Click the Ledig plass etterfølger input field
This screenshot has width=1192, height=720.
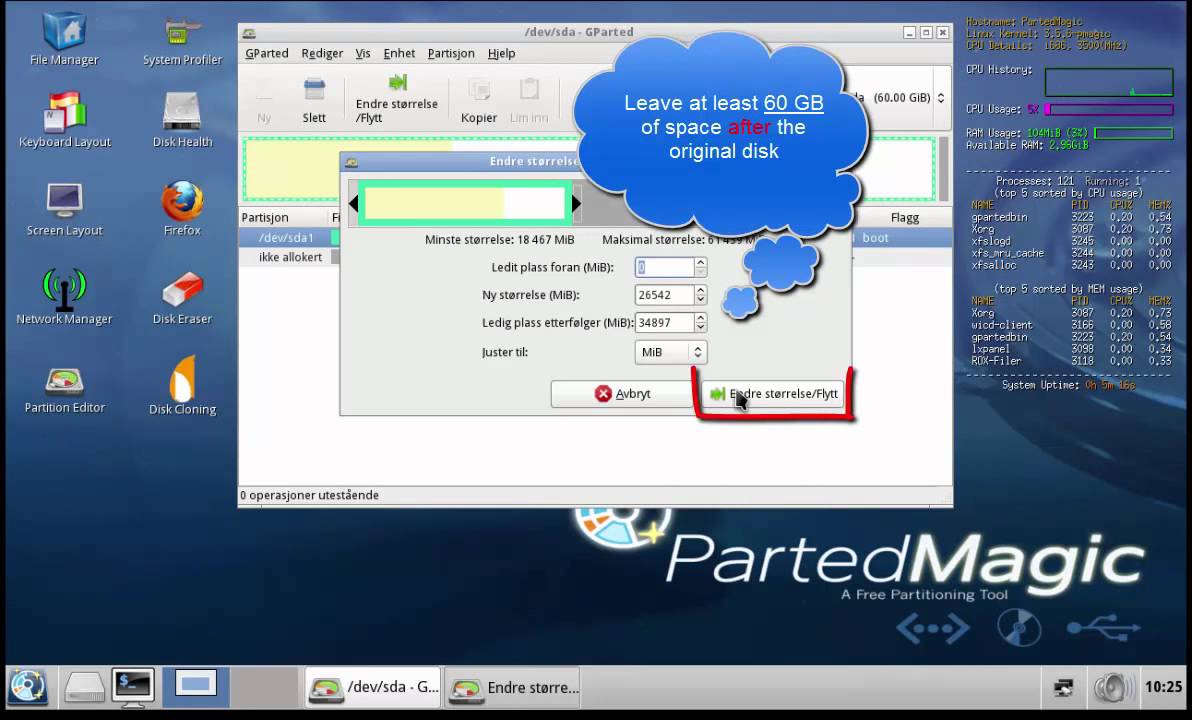(x=664, y=322)
